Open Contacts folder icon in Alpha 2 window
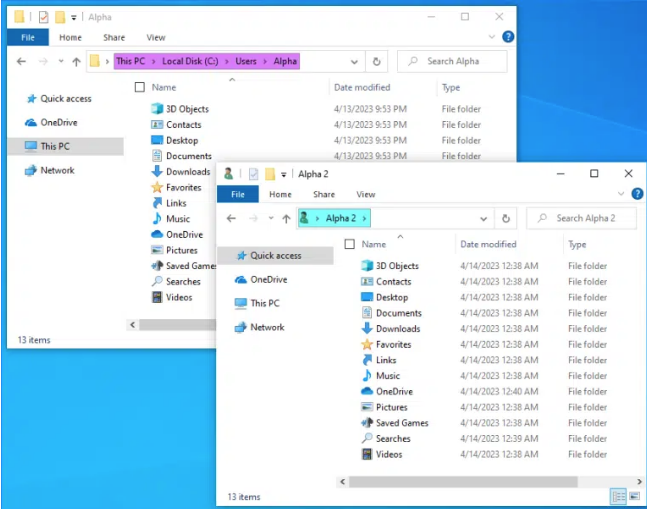The height and width of the screenshot is (509, 647). tap(367, 282)
